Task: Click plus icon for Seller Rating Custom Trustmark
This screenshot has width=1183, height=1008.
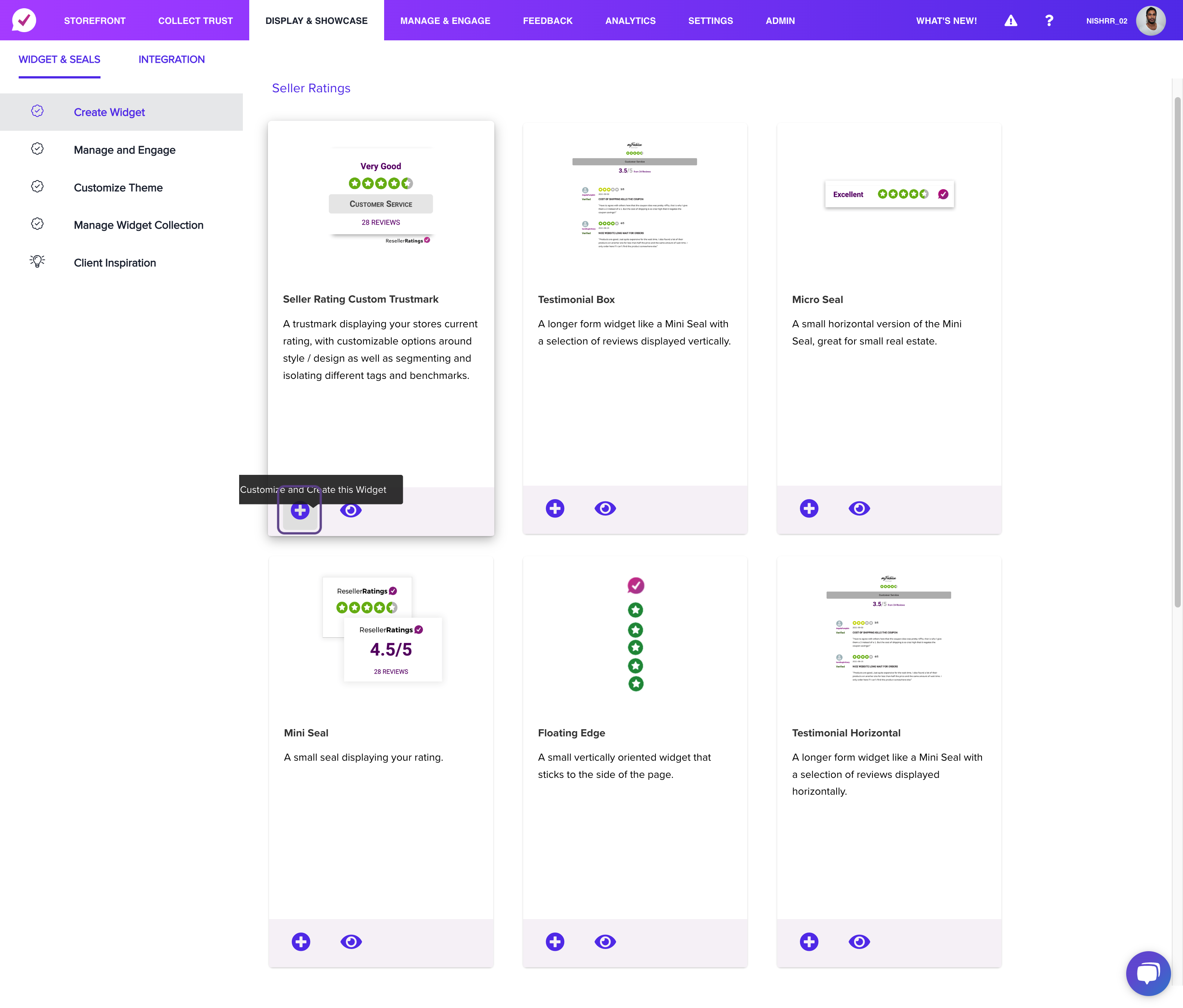Action: point(300,510)
